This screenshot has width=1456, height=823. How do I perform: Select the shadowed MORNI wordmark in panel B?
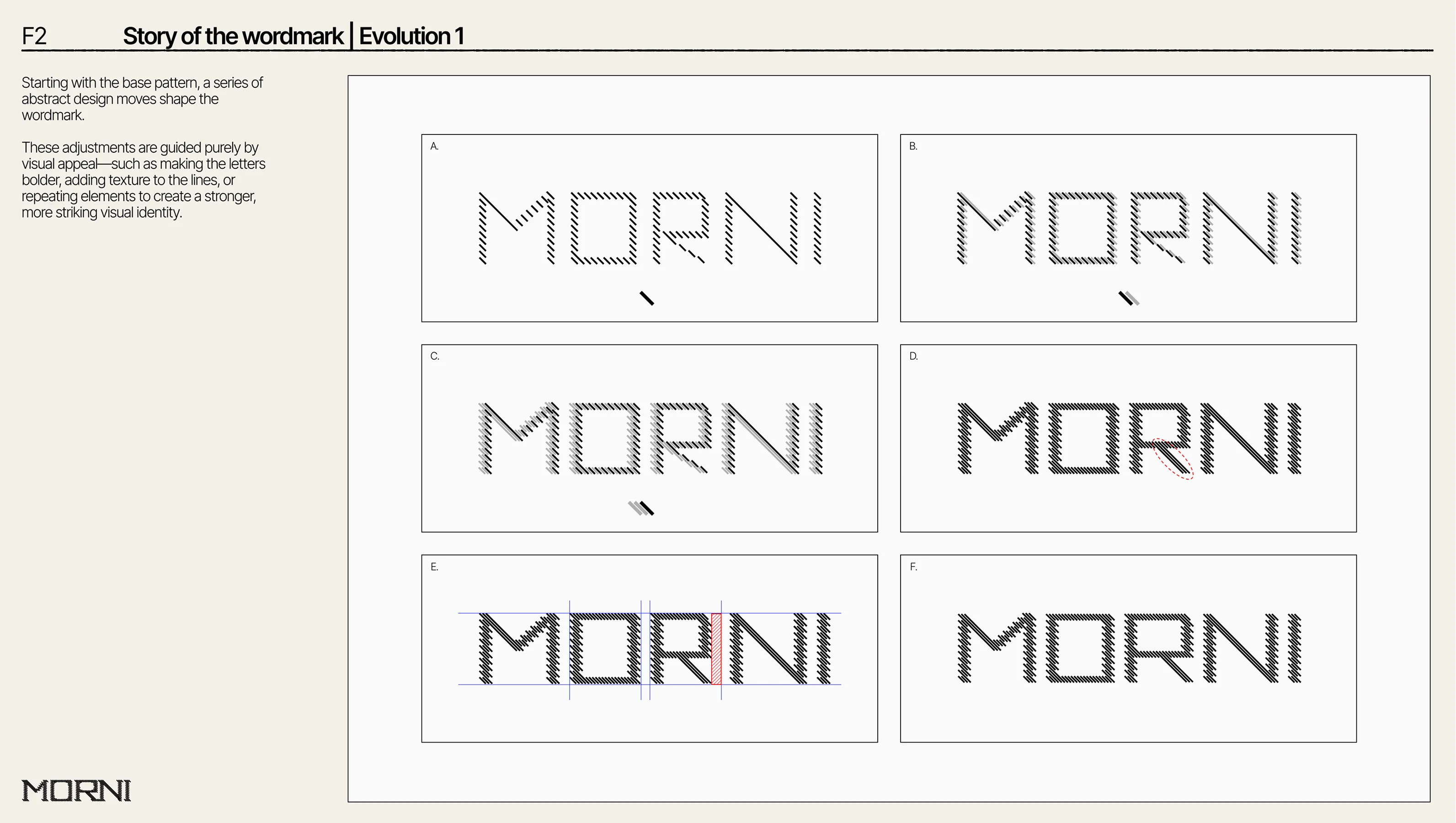click(1129, 228)
